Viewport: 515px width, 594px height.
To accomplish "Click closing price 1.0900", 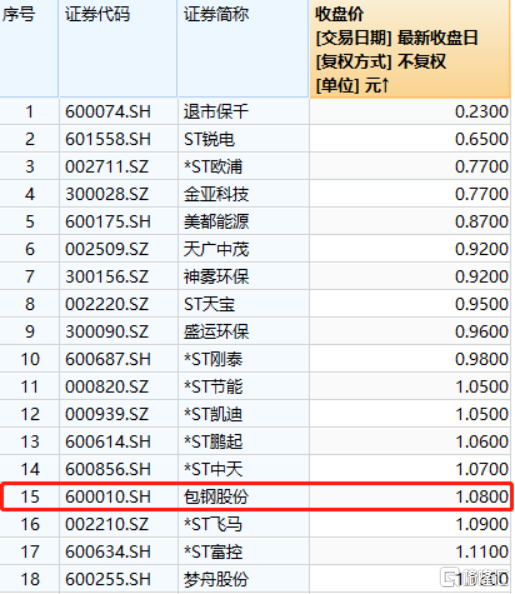I will 481,524.
